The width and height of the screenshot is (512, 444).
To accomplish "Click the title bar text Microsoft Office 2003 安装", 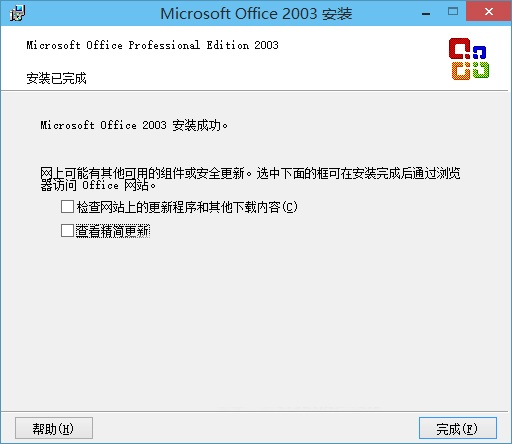I will coord(256,14).
